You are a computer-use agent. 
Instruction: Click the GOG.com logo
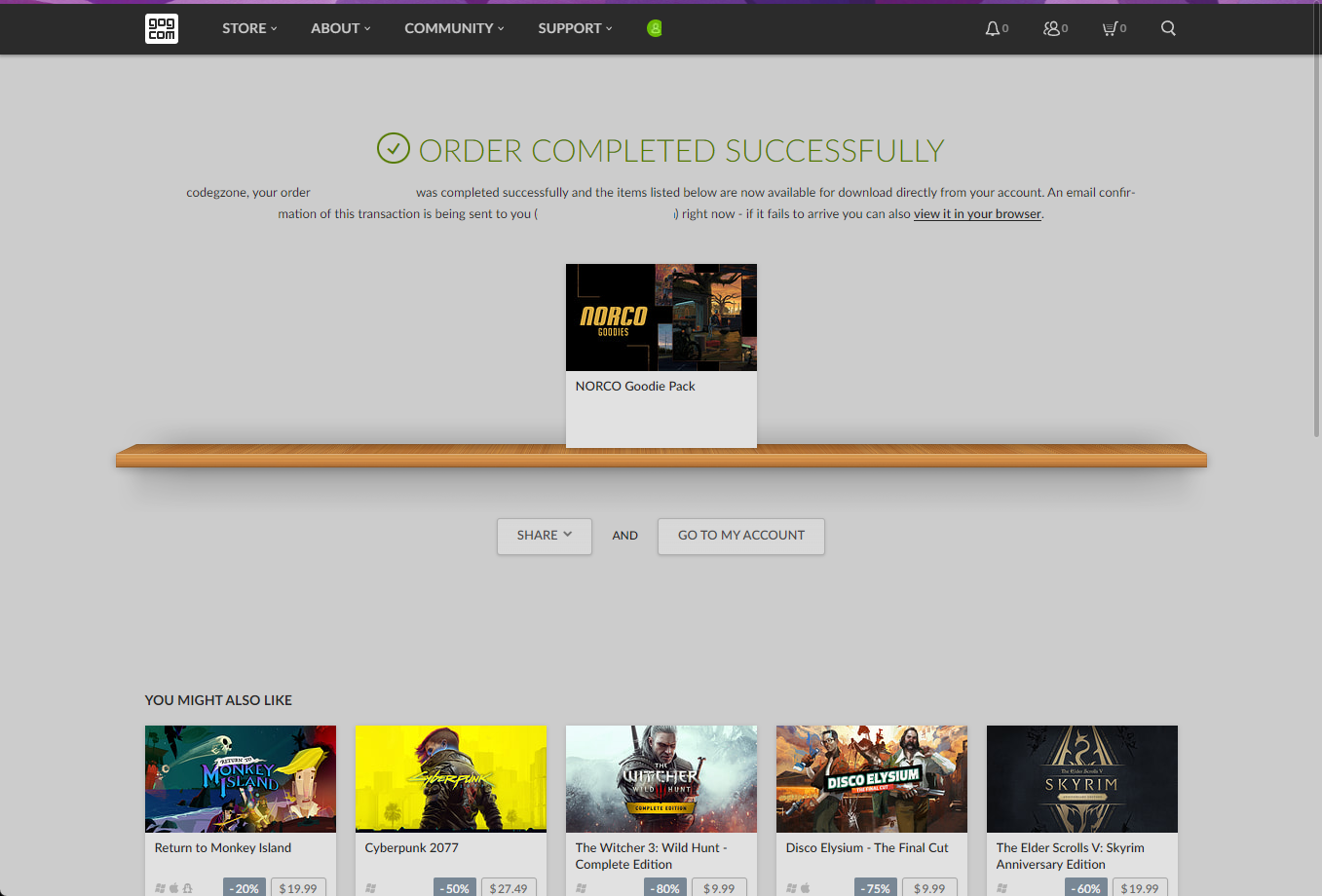click(162, 28)
